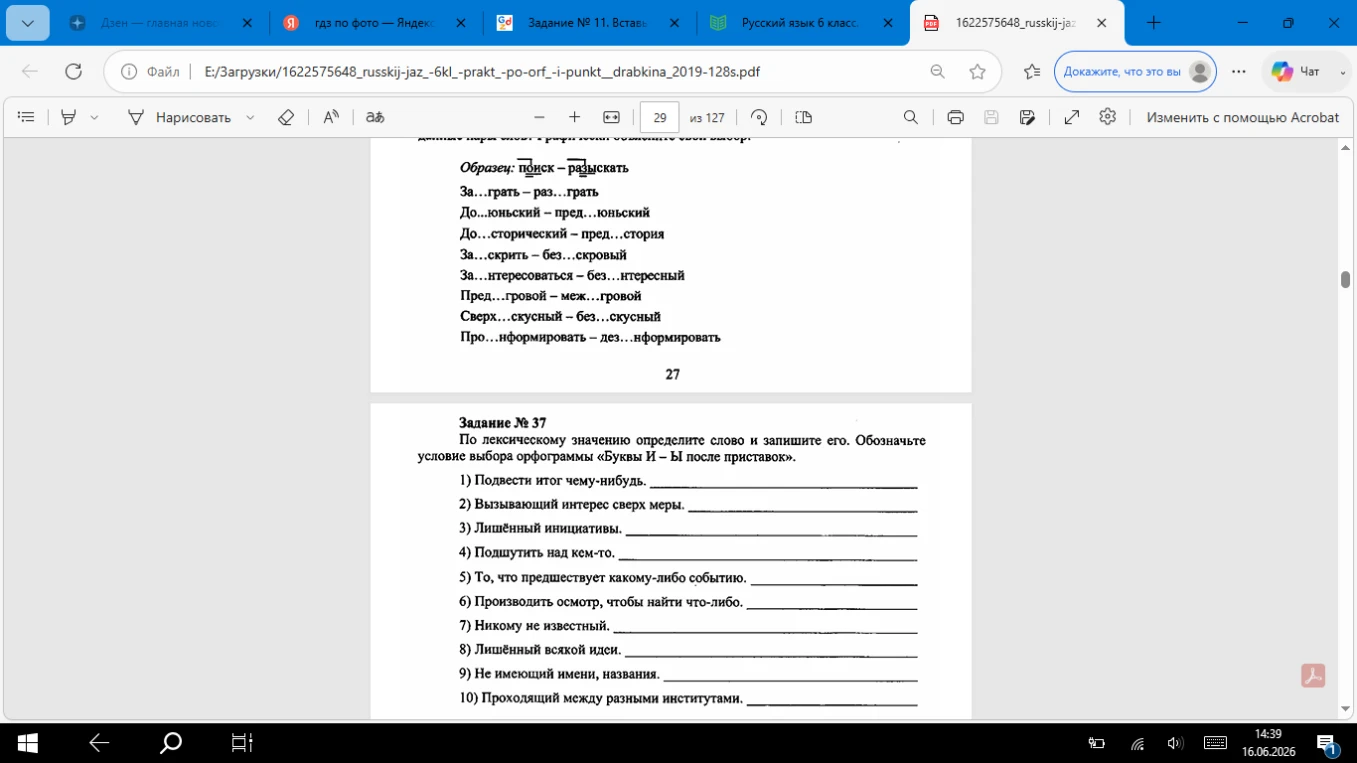View site information icon beside Файл

[129, 72]
